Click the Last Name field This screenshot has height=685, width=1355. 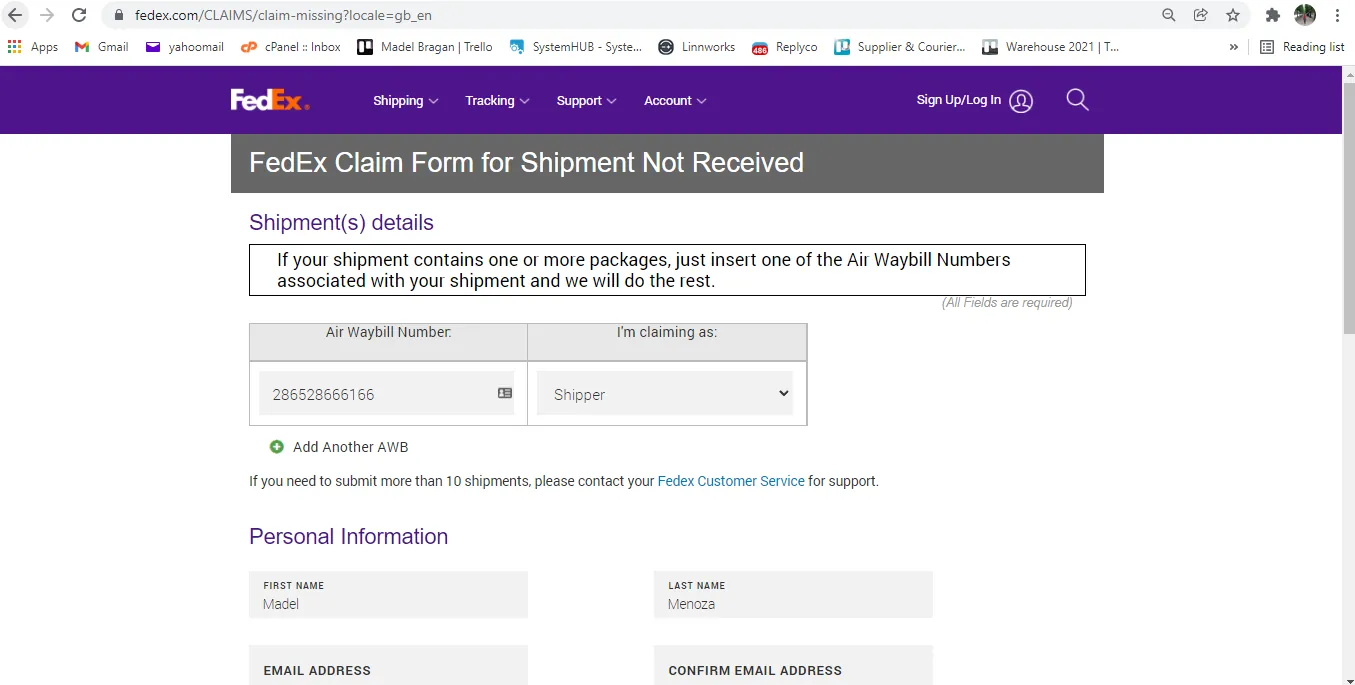click(x=793, y=595)
